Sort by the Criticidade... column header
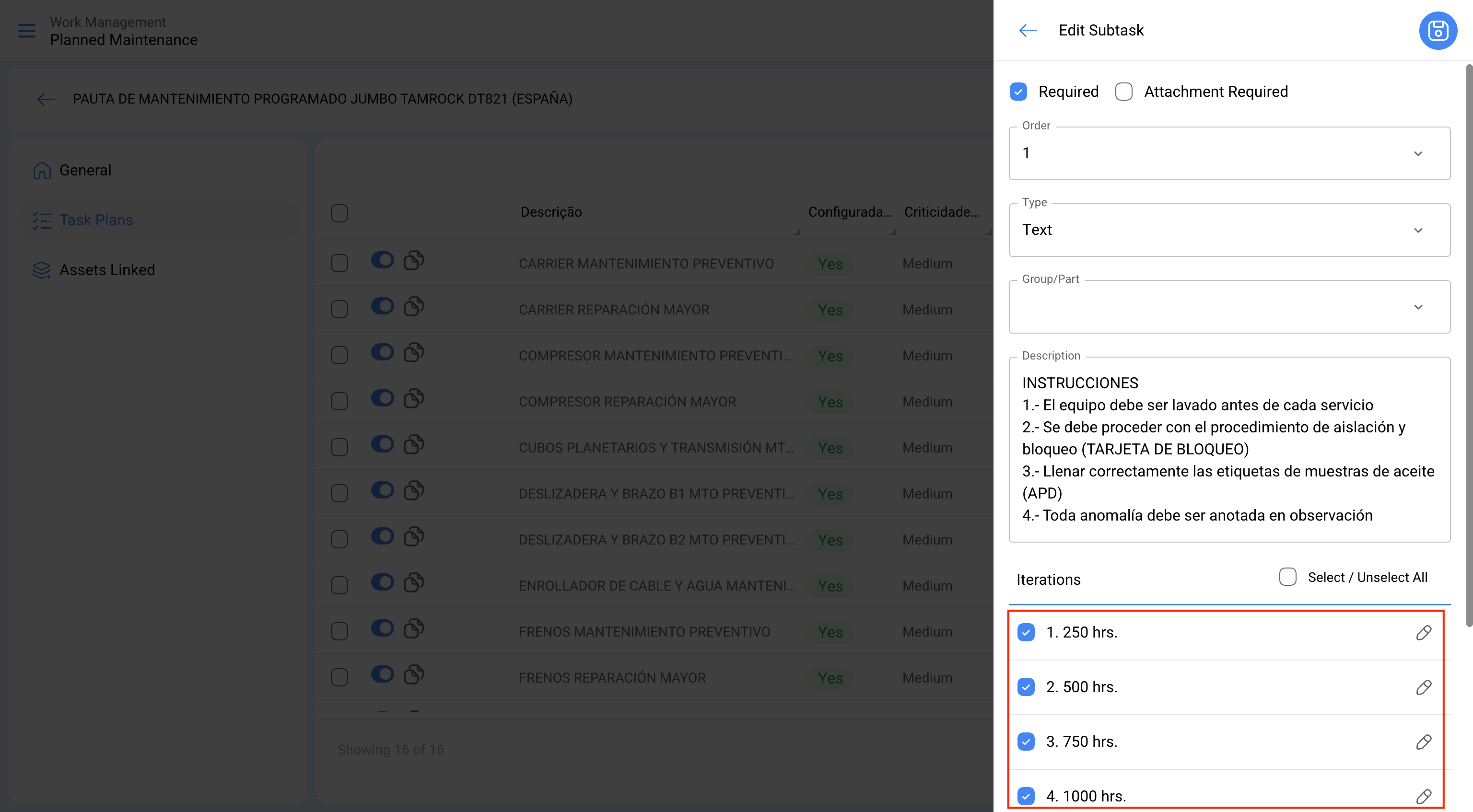The width and height of the screenshot is (1473, 812). point(941,212)
